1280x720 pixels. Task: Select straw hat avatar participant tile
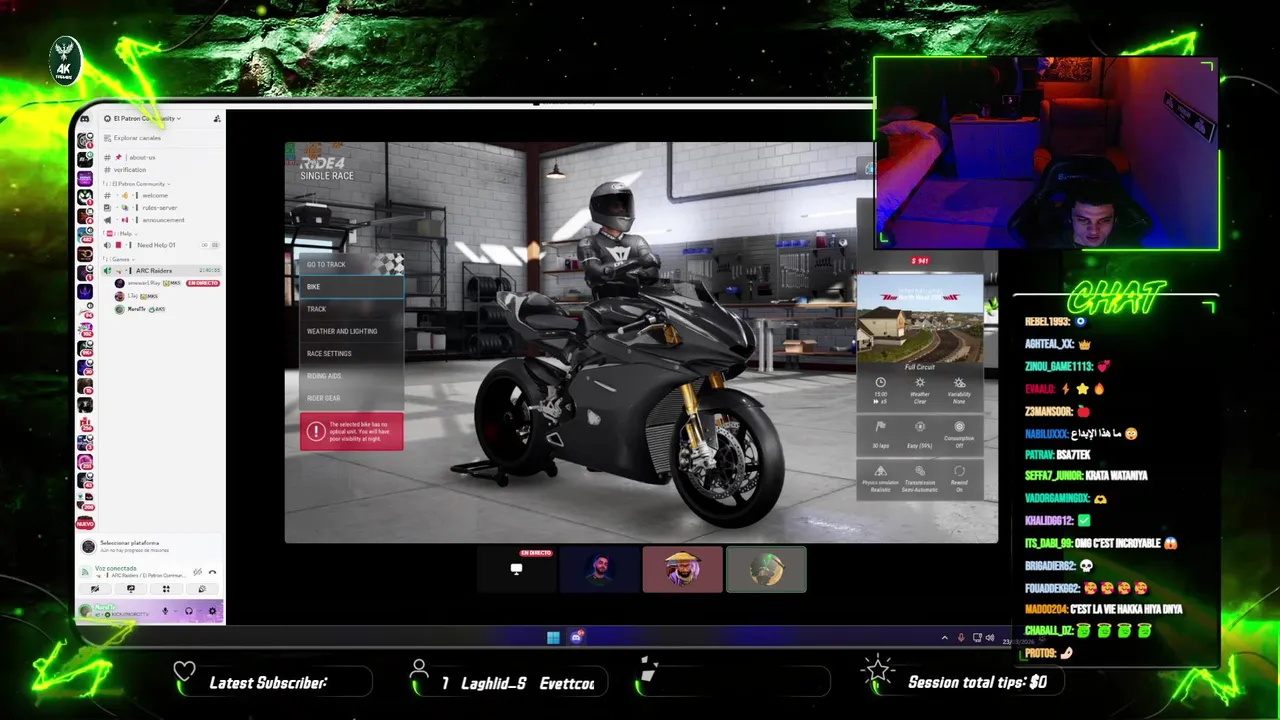click(x=682, y=569)
